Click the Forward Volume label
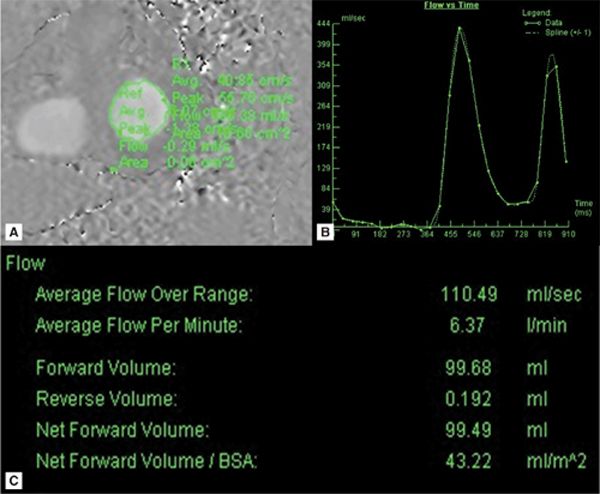This screenshot has width=600, height=494. click(105, 369)
